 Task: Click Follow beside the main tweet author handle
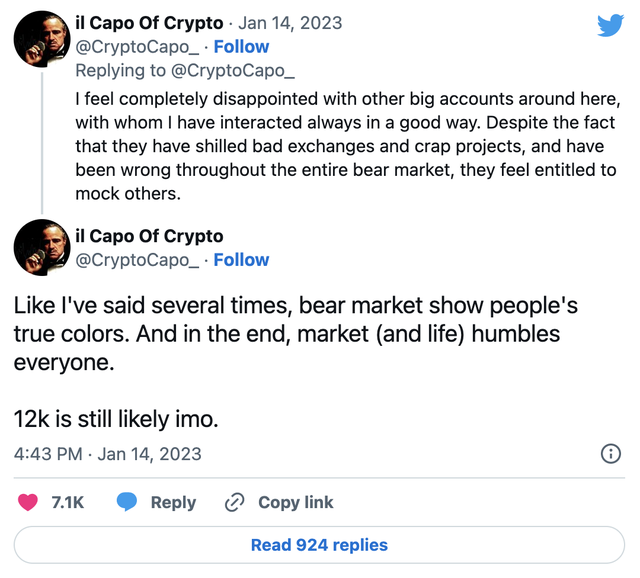click(x=242, y=260)
